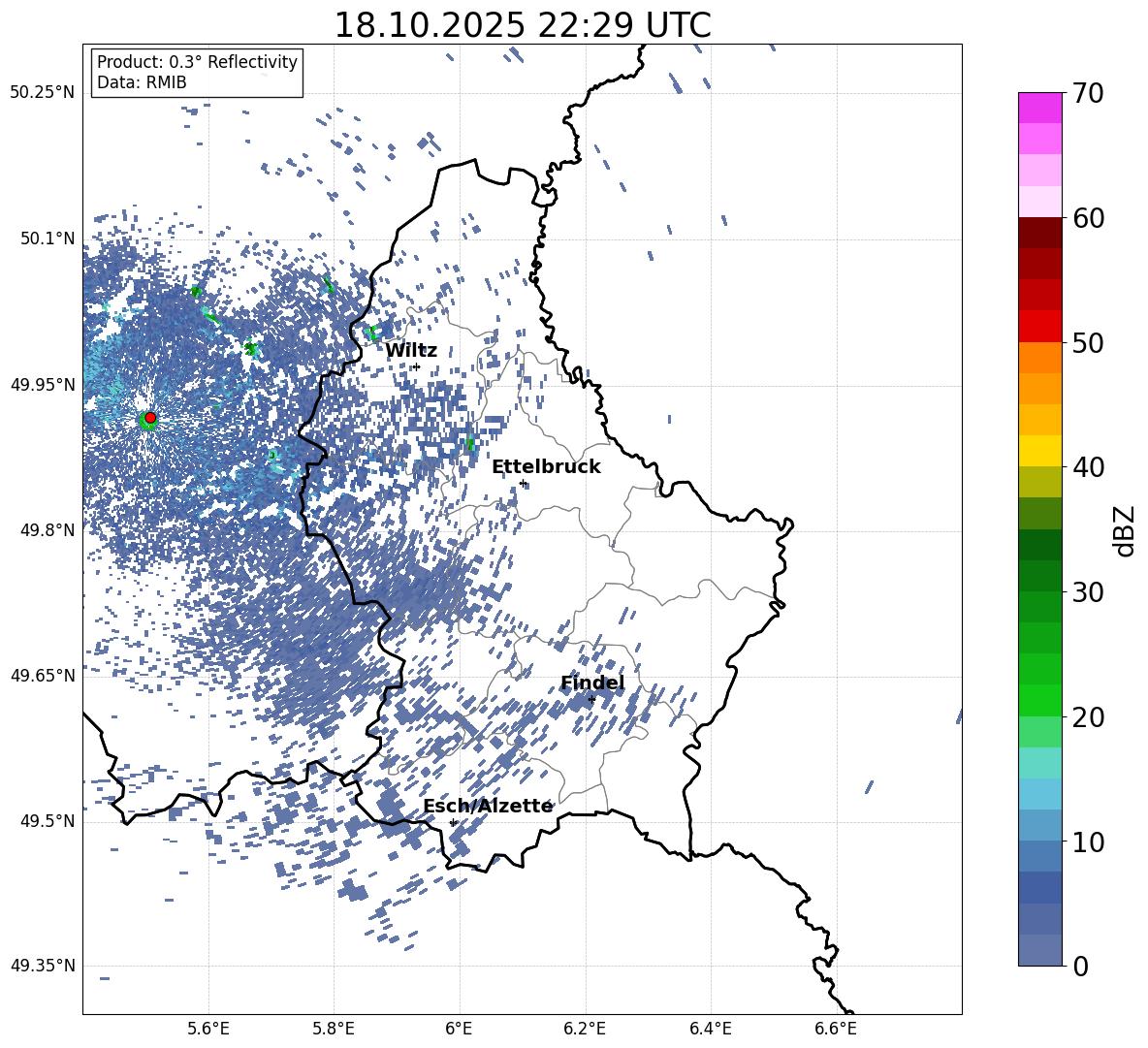Click the bright red 50 dBZ swatch

pos(1039,327)
